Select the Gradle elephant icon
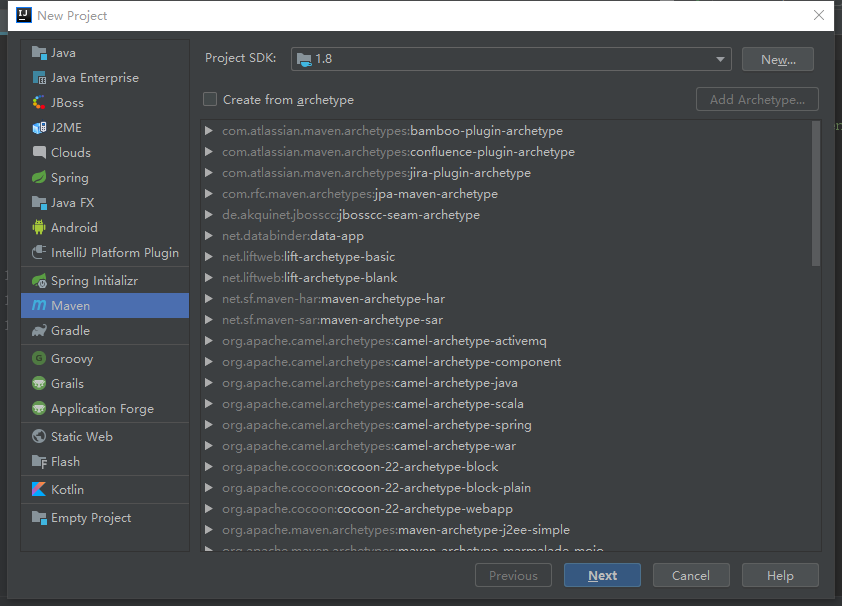The width and height of the screenshot is (842, 606). click(39, 331)
